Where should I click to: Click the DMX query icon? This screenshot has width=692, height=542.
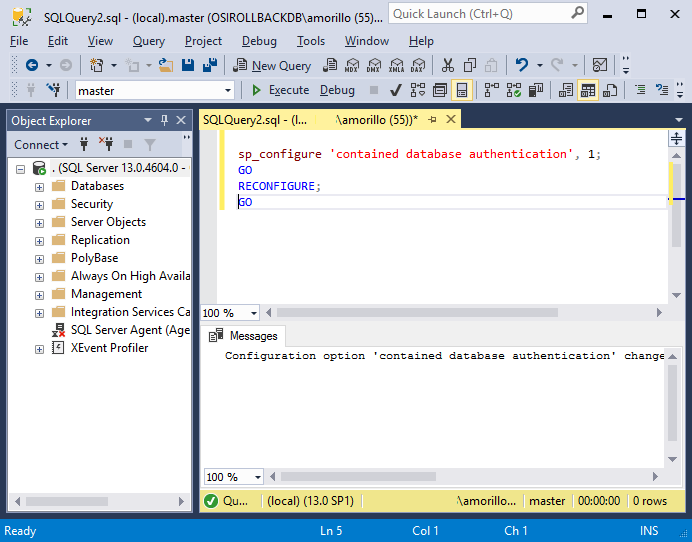point(374,65)
